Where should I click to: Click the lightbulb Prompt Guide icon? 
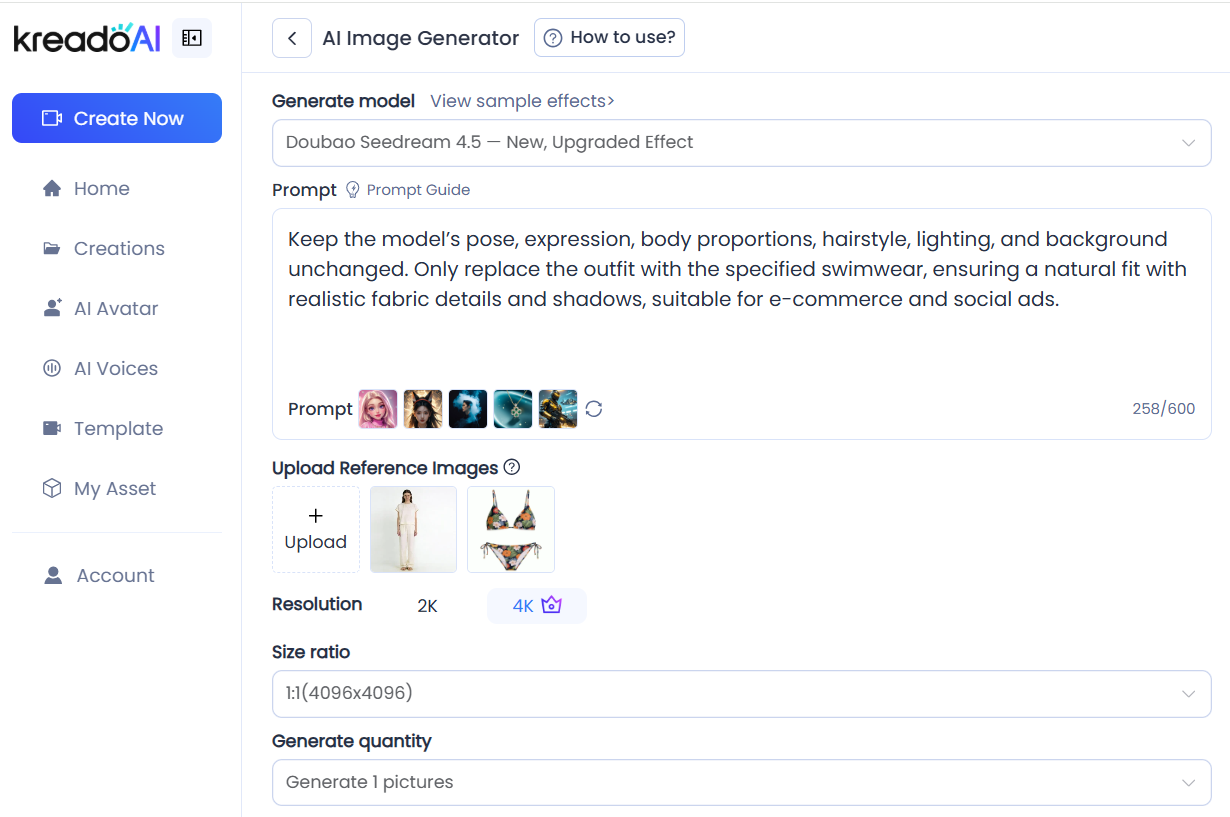(352, 190)
